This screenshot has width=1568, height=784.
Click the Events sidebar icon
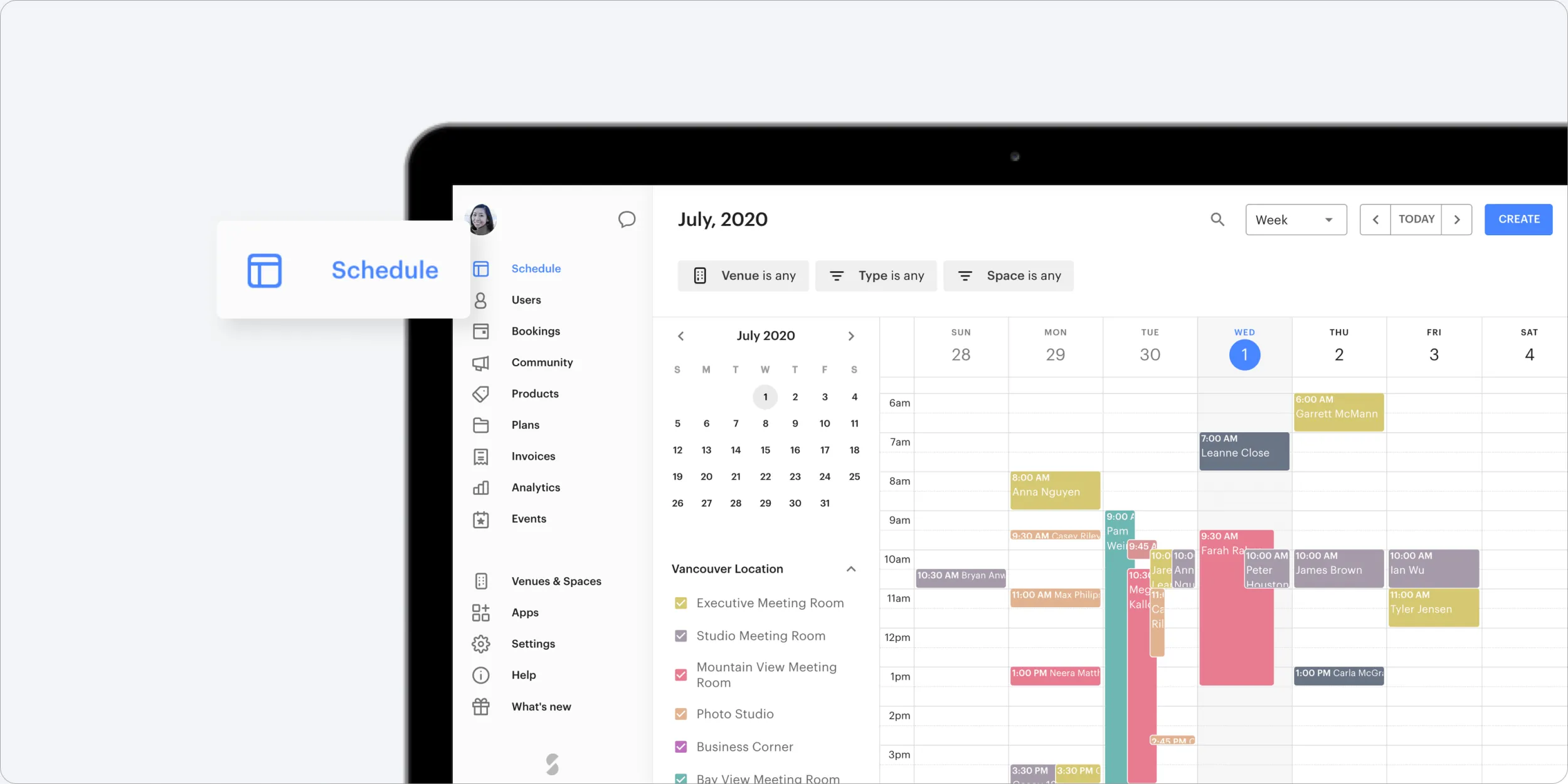pyautogui.click(x=481, y=518)
